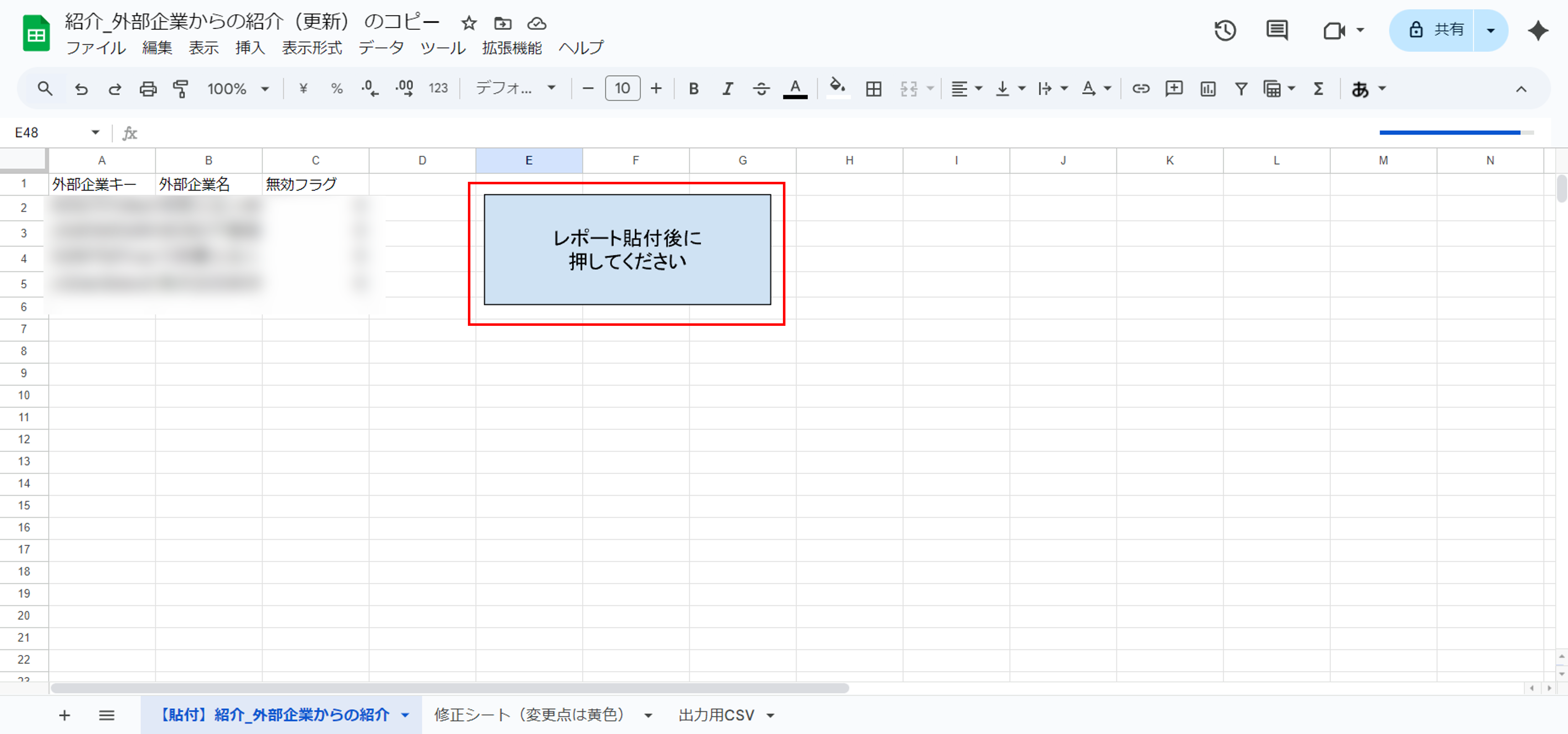Image resolution: width=1568 pixels, height=734 pixels.
Task: Open version history
Action: coord(1225,30)
